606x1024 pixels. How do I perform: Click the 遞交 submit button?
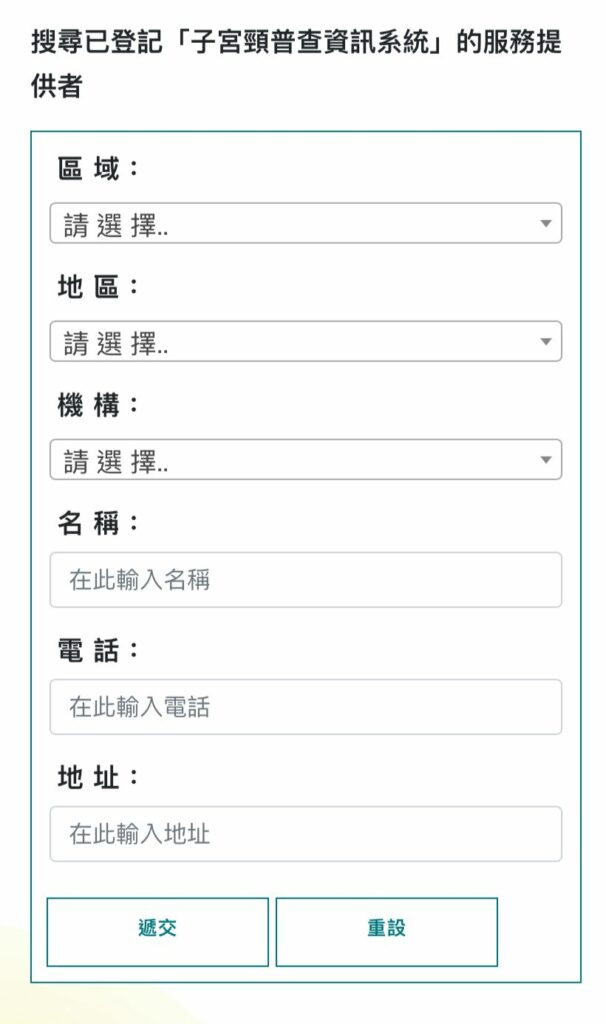[x=155, y=930]
